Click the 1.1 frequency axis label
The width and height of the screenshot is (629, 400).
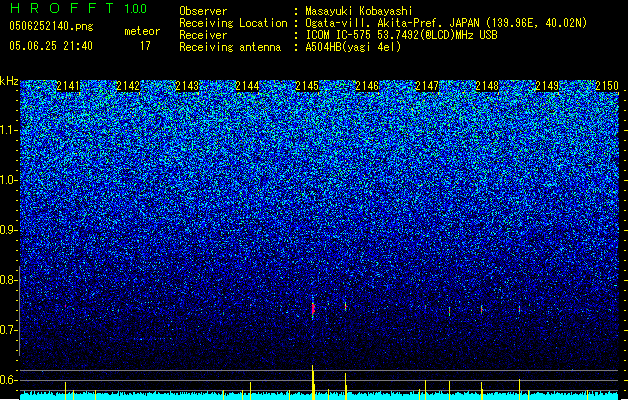(9, 130)
